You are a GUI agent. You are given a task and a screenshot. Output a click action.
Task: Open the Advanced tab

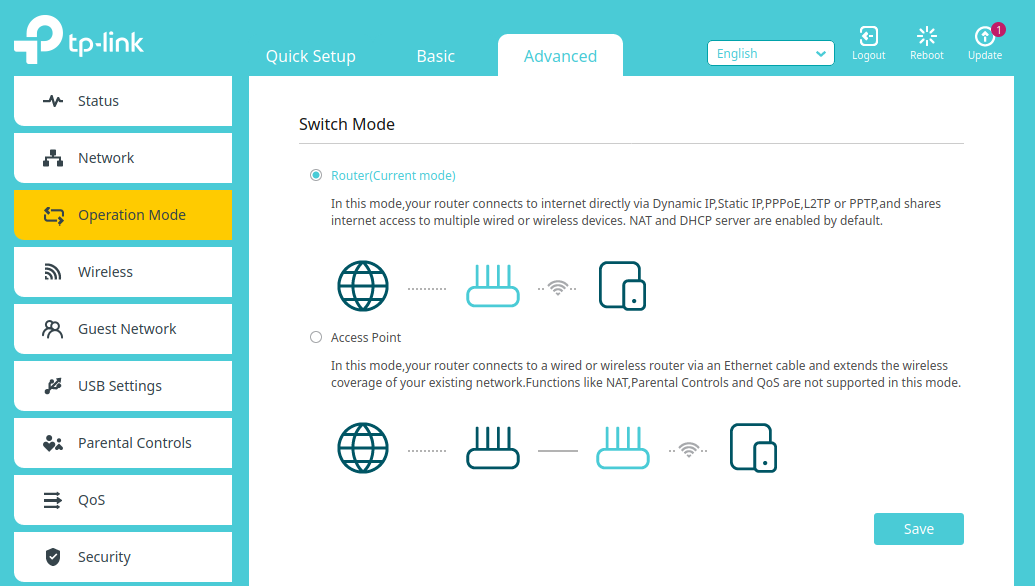(560, 56)
